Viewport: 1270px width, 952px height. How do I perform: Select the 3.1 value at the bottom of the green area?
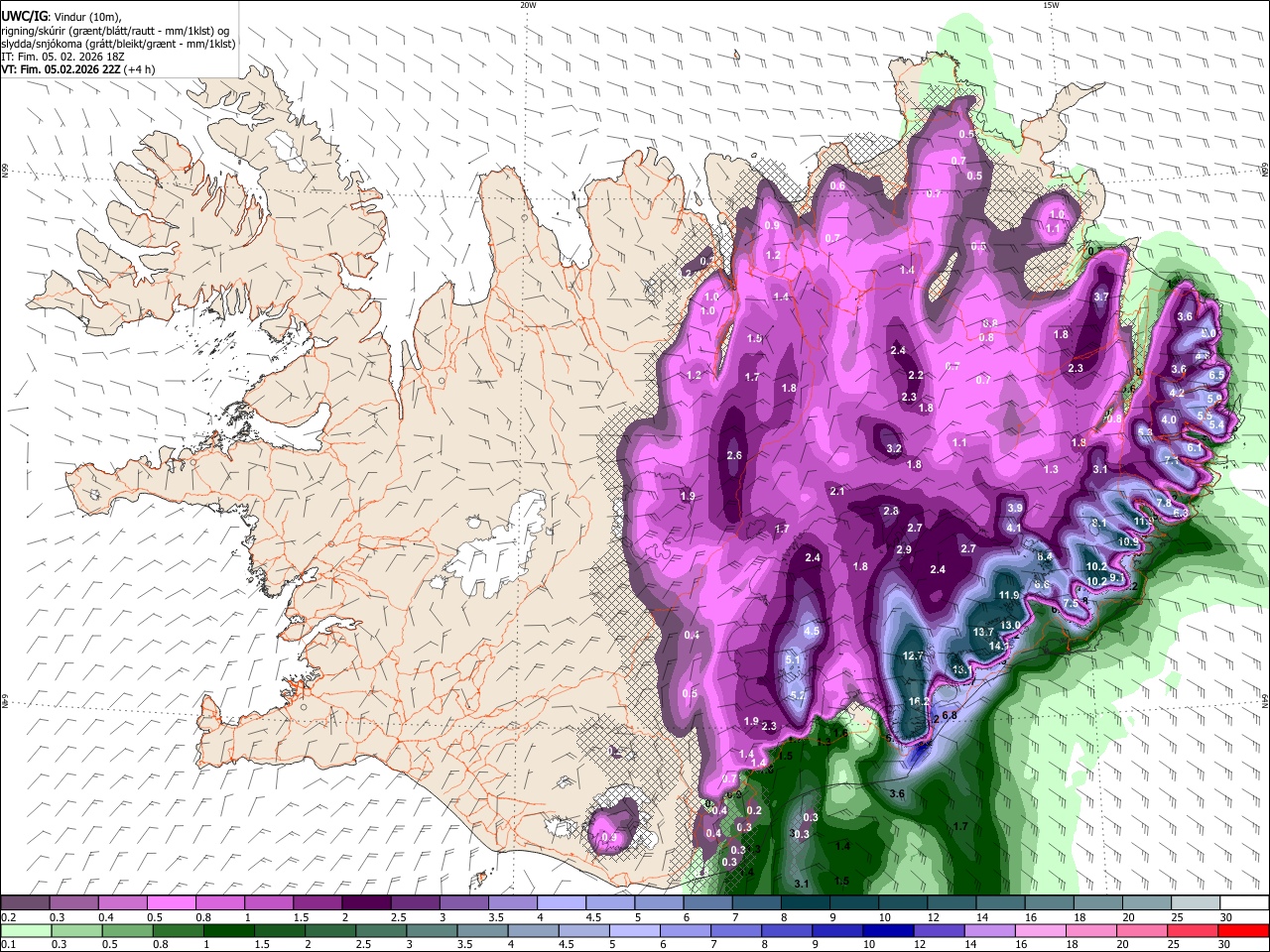click(x=802, y=883)
